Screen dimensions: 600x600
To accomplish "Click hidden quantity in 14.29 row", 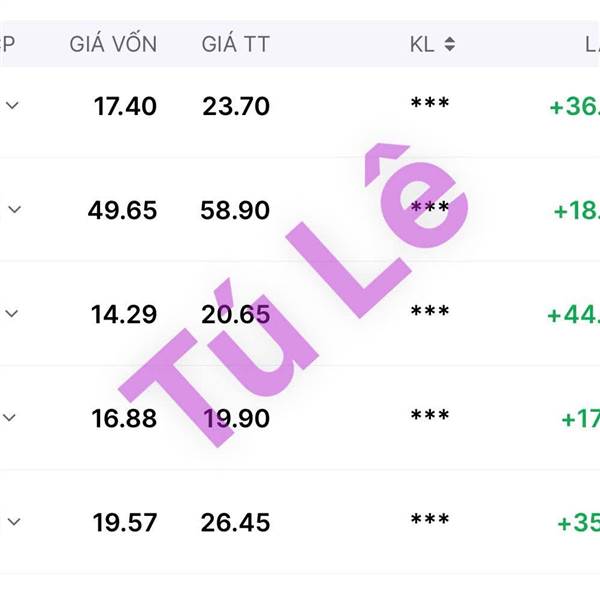I will coord(430,311).
